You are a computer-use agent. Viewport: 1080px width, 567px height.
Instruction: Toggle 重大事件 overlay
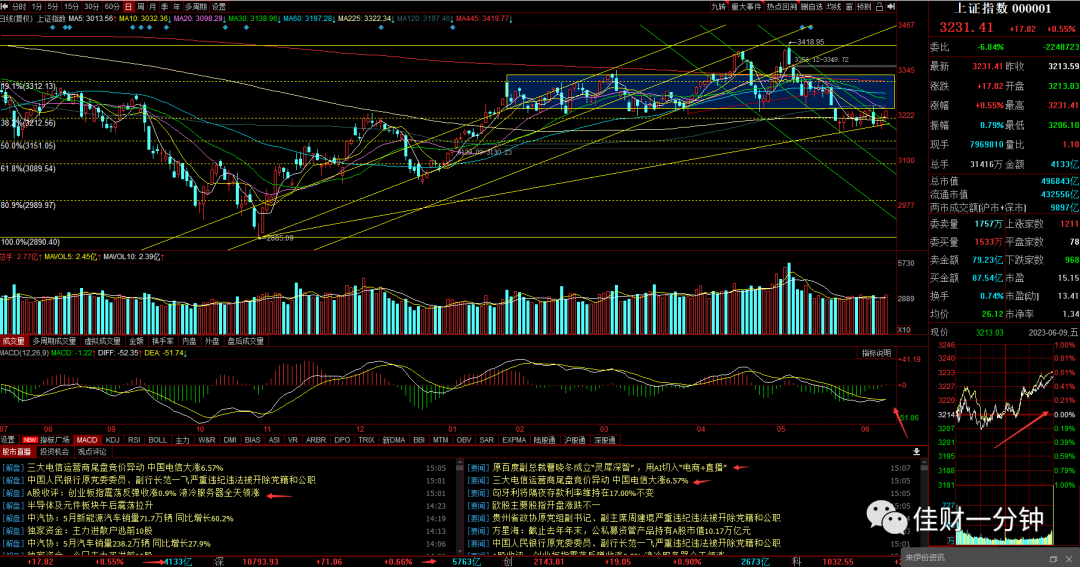tap(747, 6)
